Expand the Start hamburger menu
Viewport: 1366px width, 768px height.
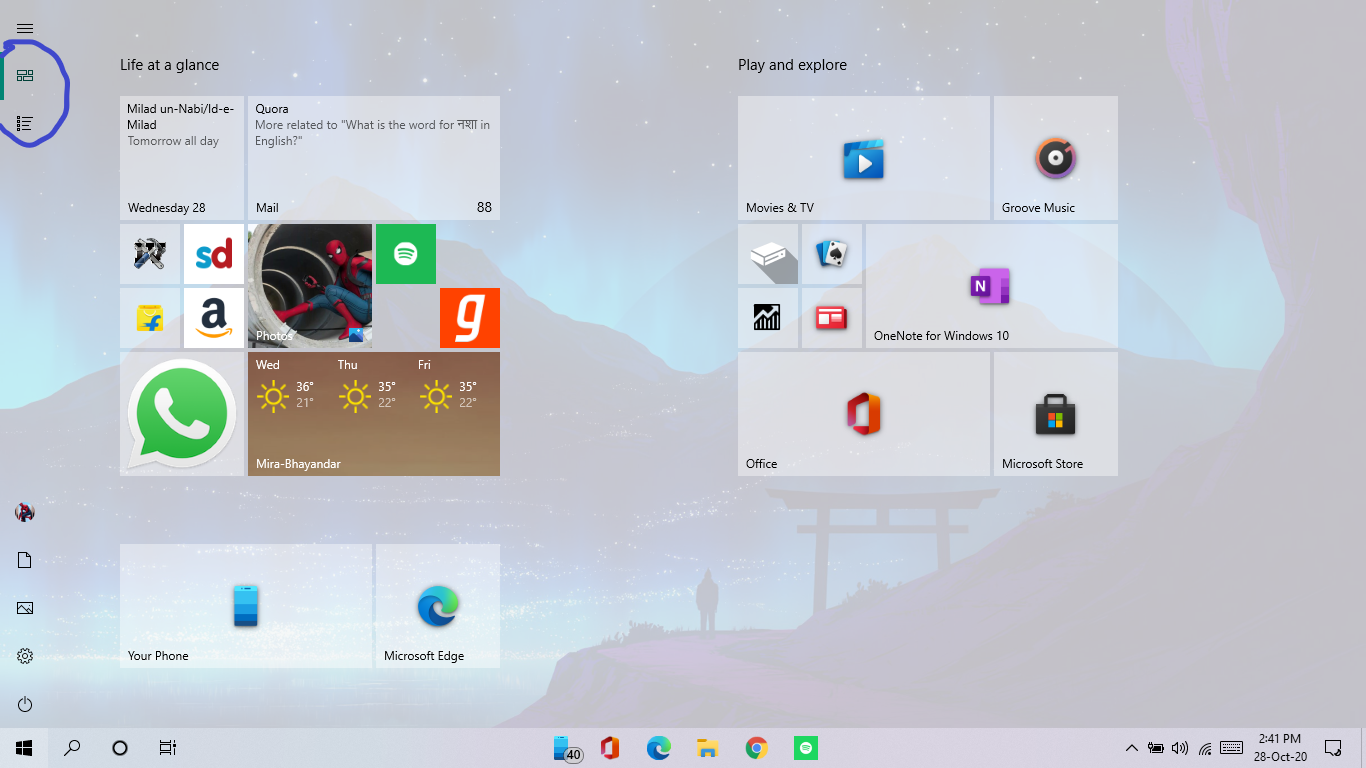[x=25, y=28]
